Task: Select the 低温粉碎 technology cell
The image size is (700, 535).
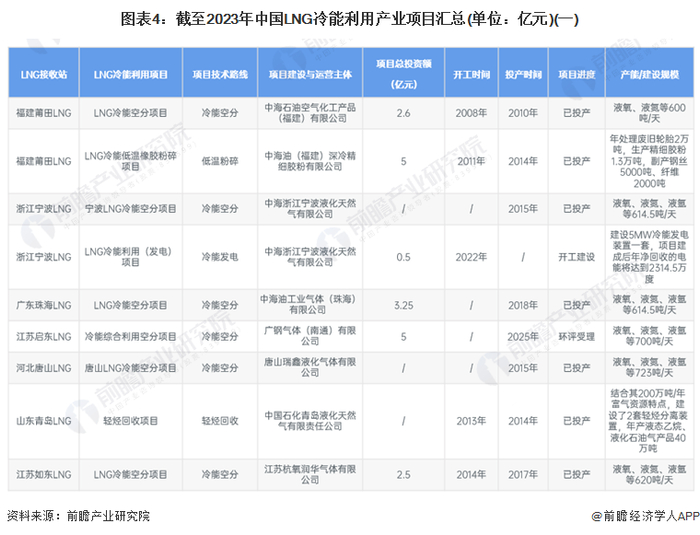Action: click(220, 161)
